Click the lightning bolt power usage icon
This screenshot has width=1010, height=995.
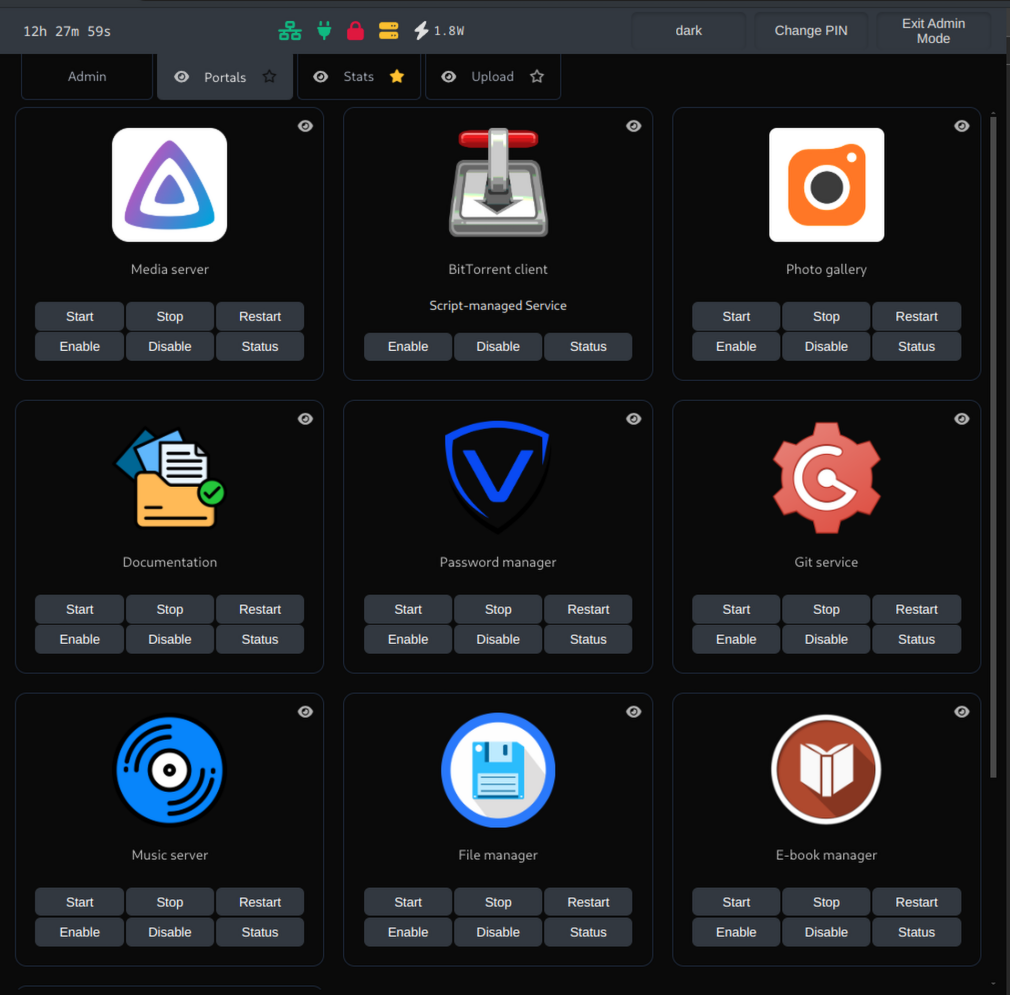(421, 30)
